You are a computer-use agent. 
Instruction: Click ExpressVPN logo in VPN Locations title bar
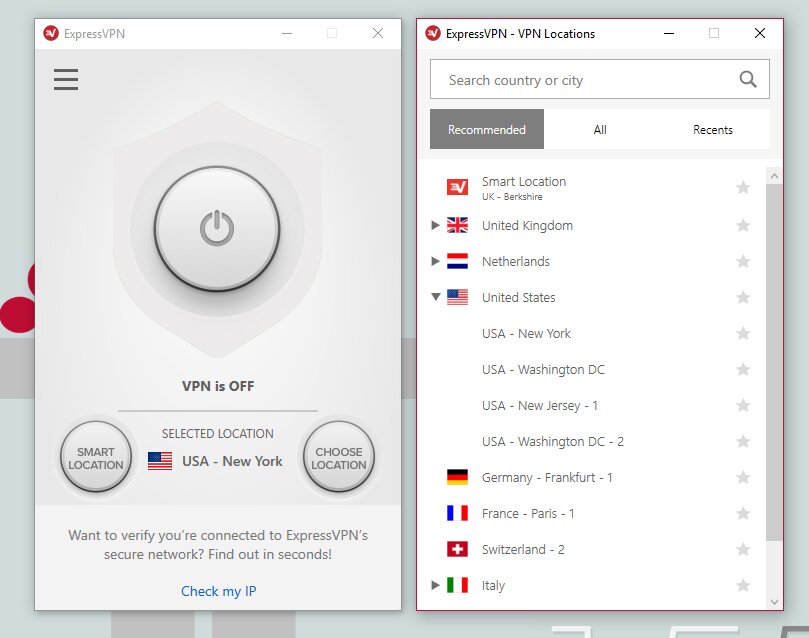[x=433, y=34]
